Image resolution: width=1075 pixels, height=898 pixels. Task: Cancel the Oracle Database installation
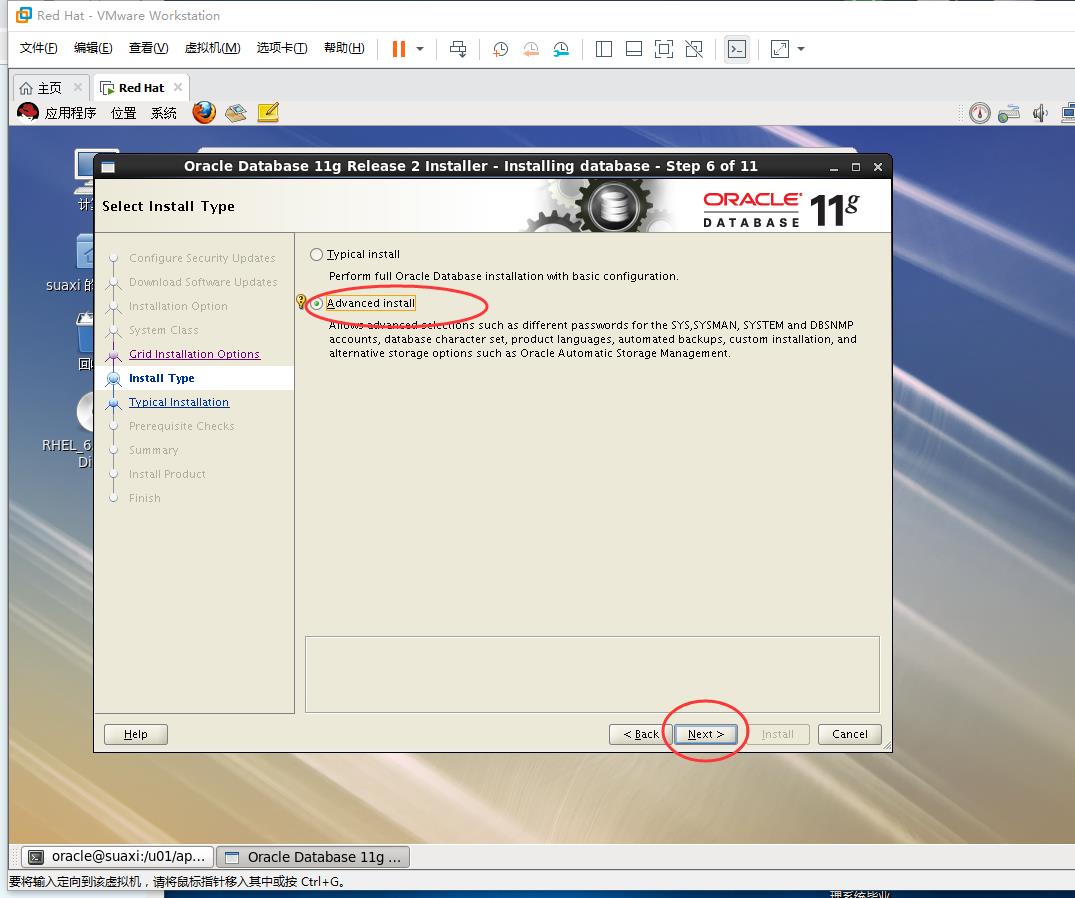coord(849,734)
